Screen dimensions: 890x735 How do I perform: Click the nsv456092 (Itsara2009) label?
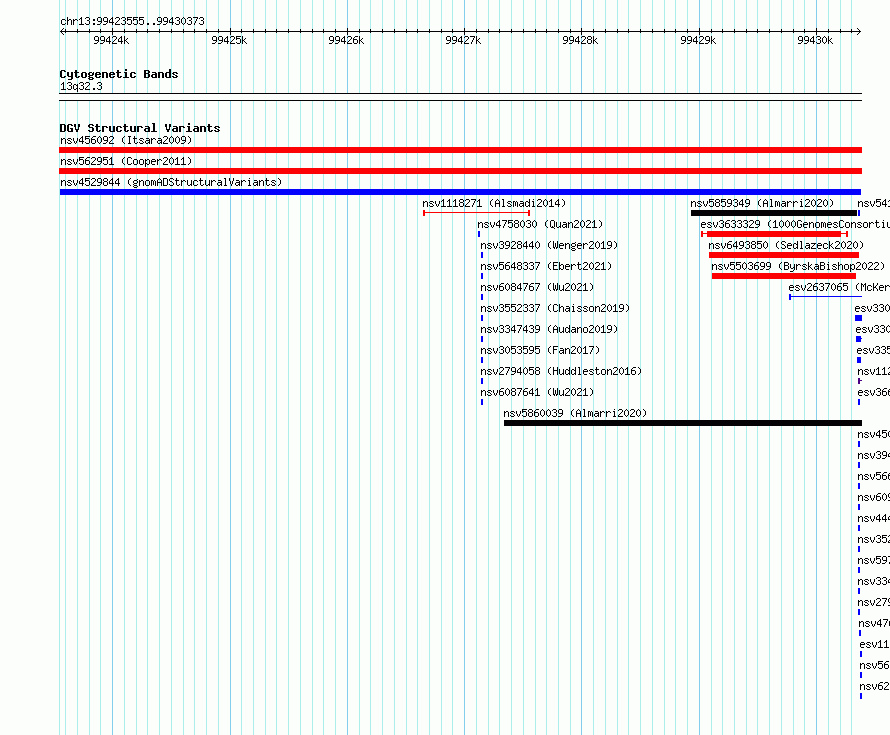(126, 140)
